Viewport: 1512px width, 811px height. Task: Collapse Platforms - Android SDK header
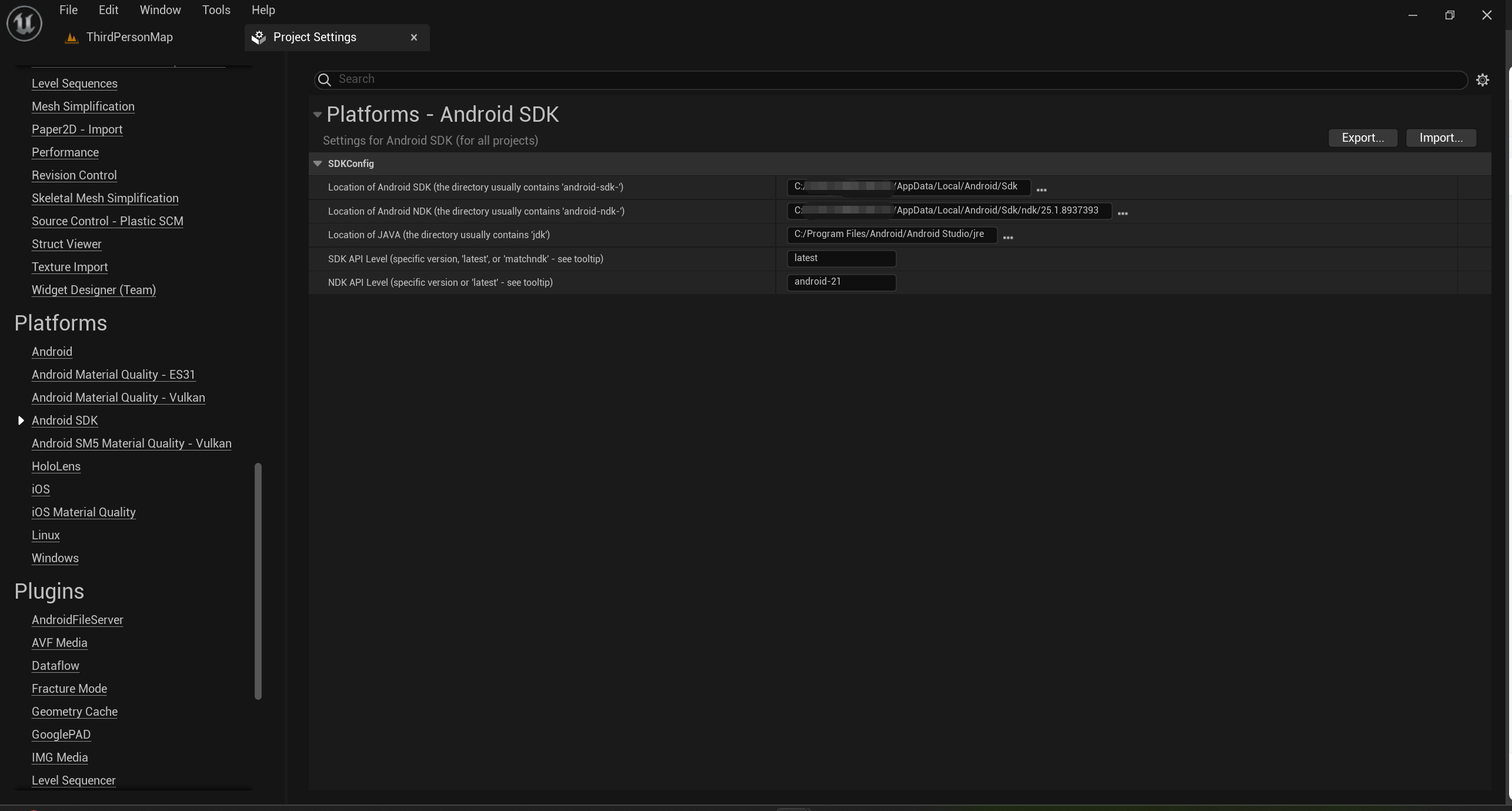tap(318, 115)
